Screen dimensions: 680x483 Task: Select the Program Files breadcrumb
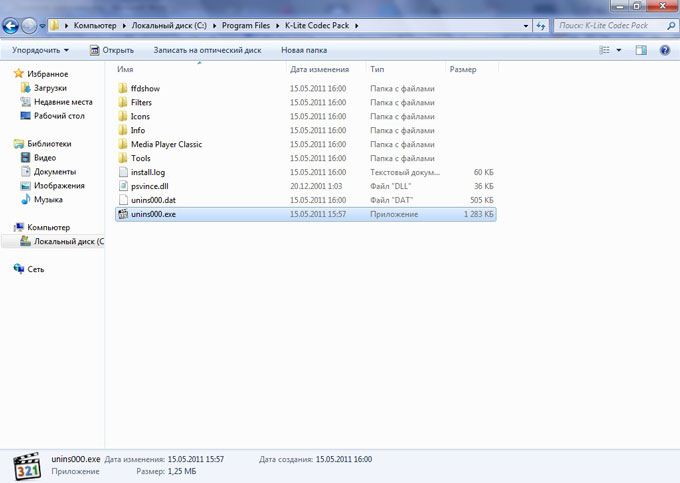point(246,26)
